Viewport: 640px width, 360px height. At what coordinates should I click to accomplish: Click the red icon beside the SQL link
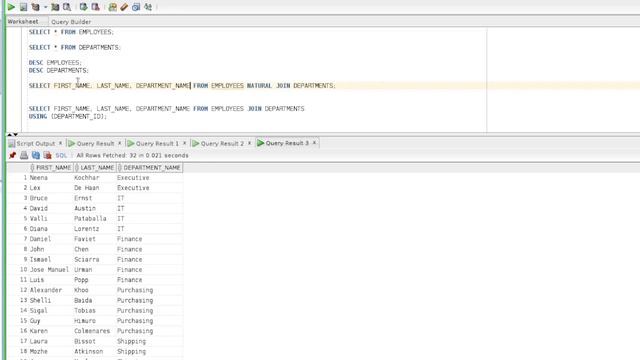coord(47,155)
